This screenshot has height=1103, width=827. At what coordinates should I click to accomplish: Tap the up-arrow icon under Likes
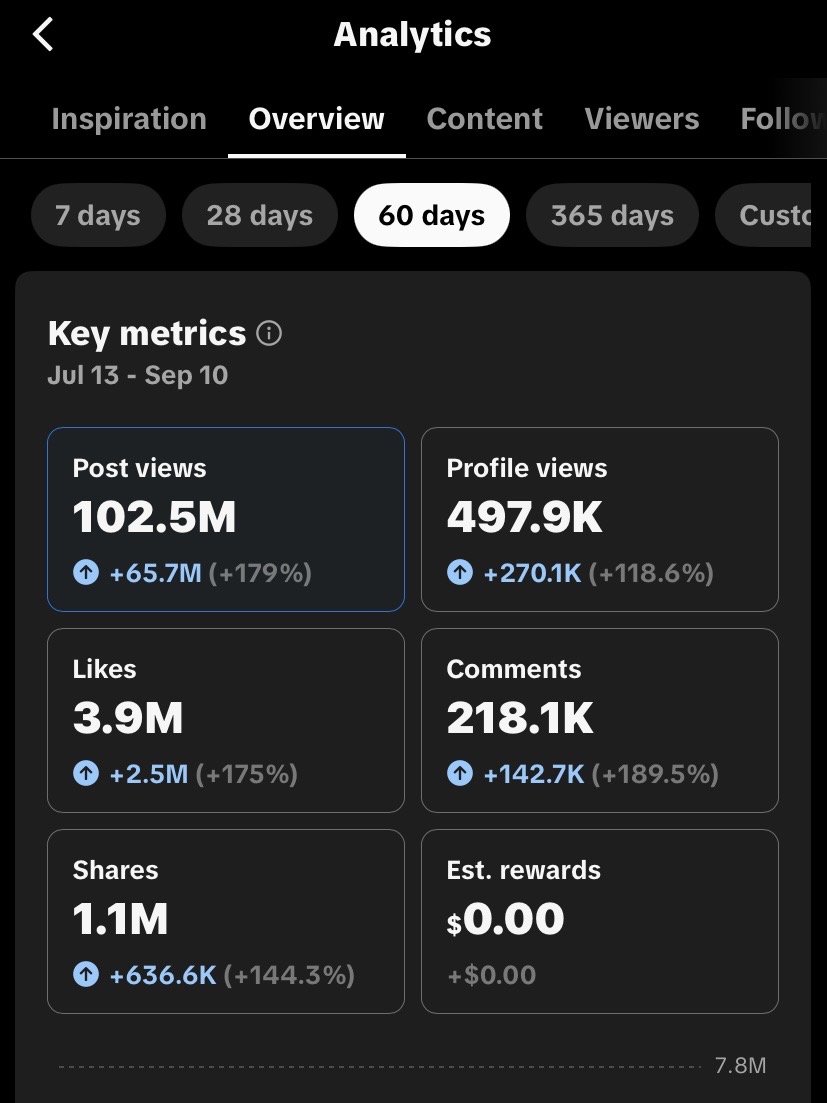click(x=86, y=774)
